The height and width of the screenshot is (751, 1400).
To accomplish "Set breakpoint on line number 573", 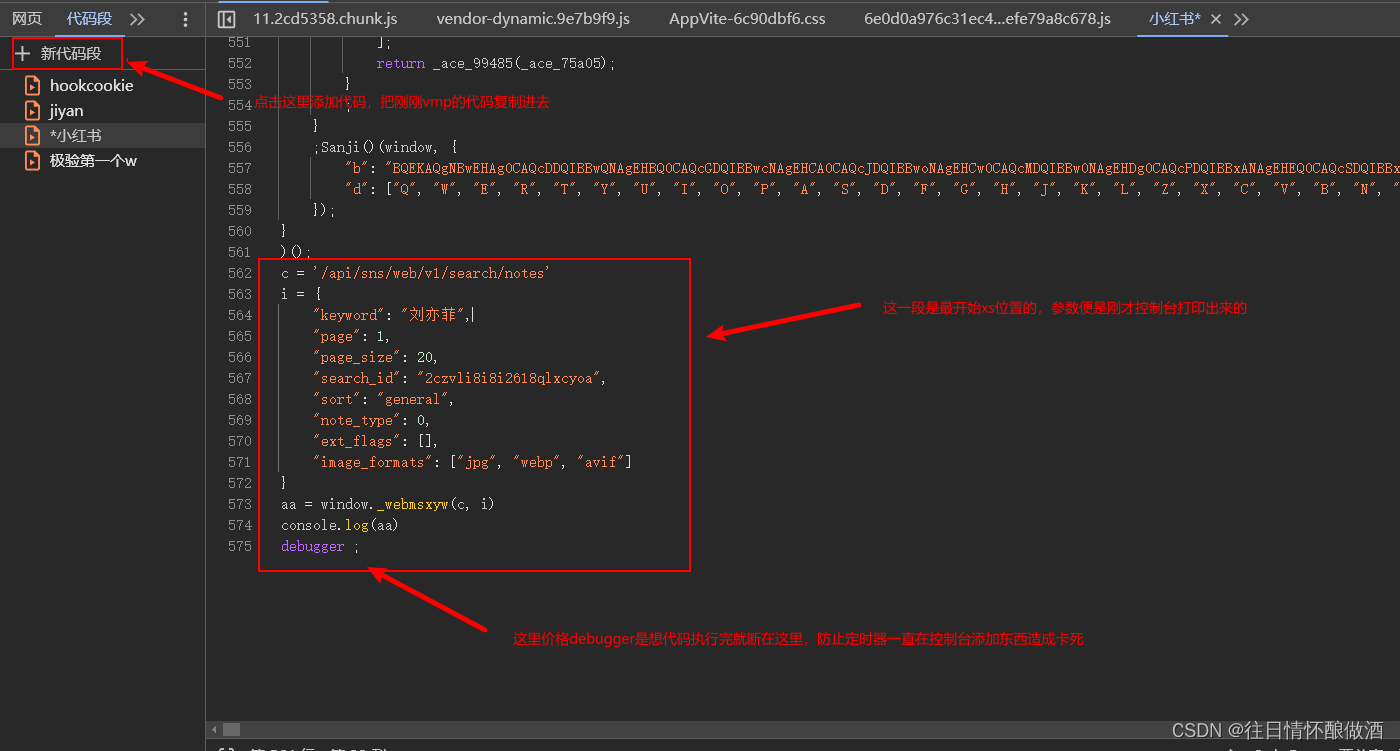I will [240, 504].
